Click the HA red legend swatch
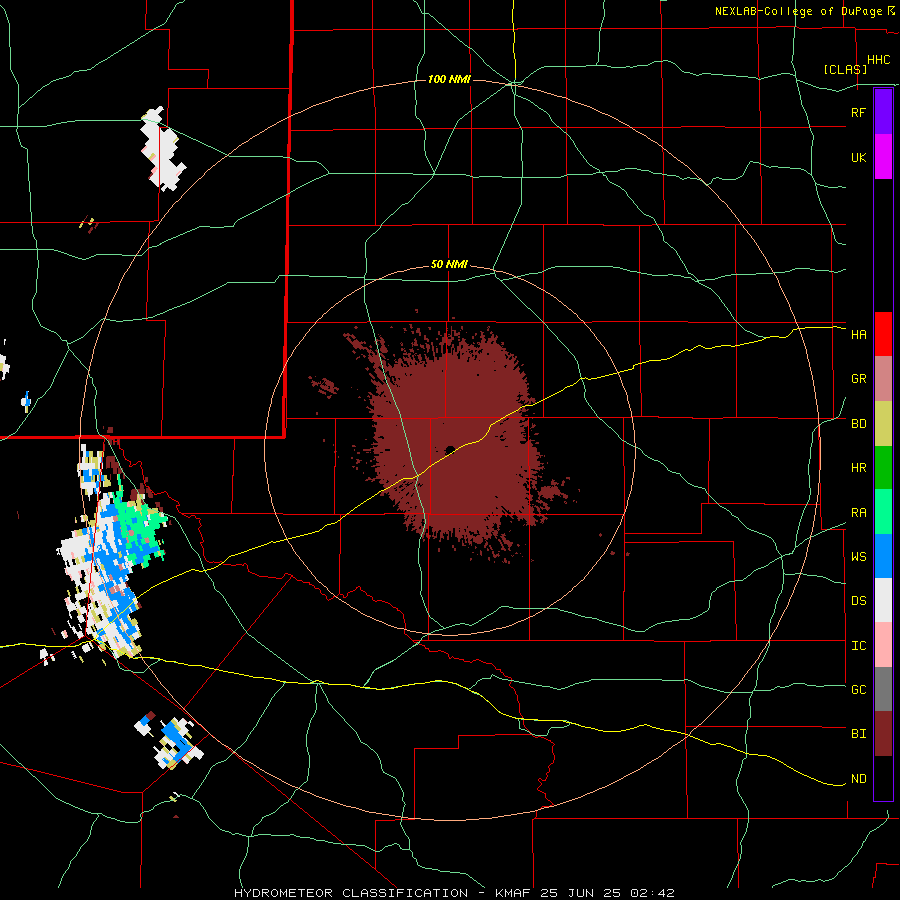 point(883,334)
